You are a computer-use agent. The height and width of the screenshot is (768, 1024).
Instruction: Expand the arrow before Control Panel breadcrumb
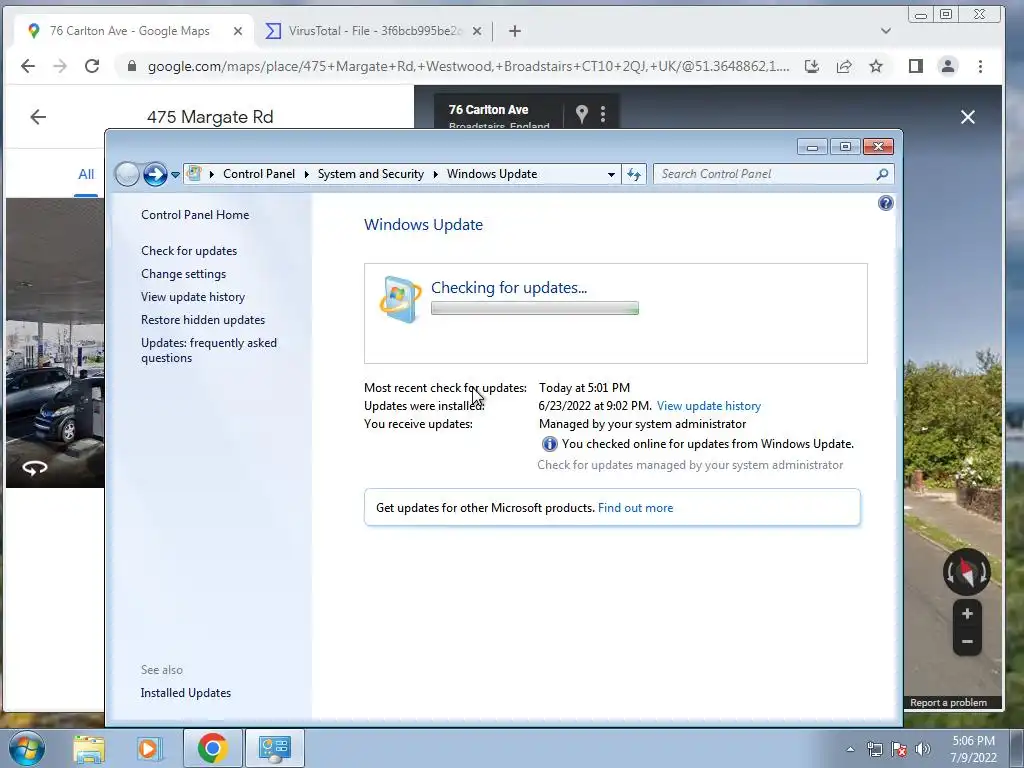(212, 174)
